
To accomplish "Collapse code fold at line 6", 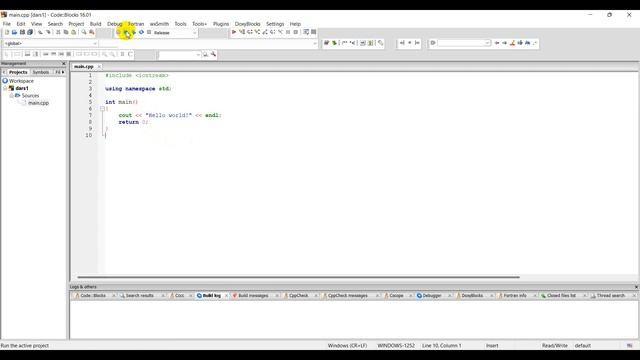I will 102,109.
